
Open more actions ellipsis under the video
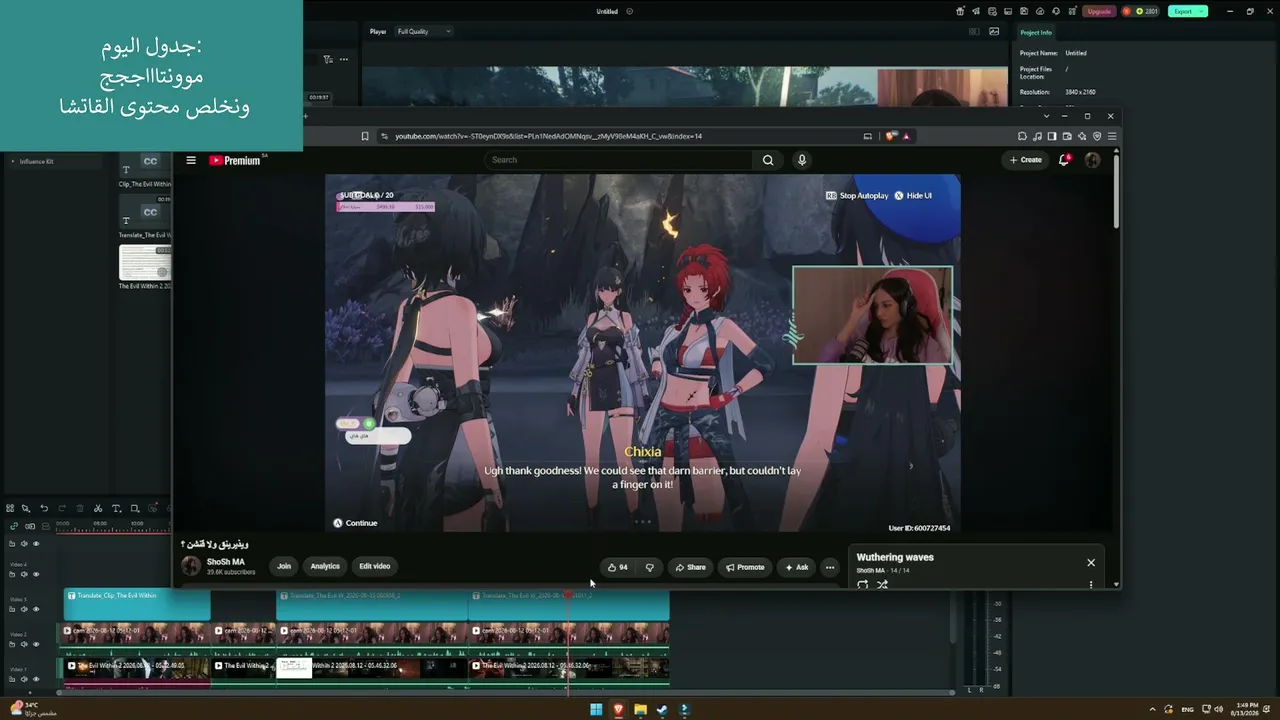click(x=829, y=567)
